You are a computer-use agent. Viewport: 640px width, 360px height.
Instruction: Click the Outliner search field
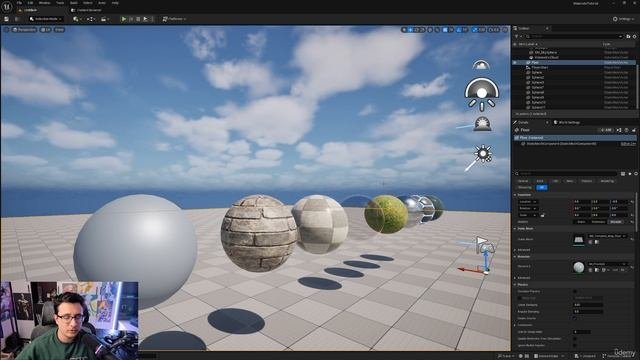coord(574,36)
